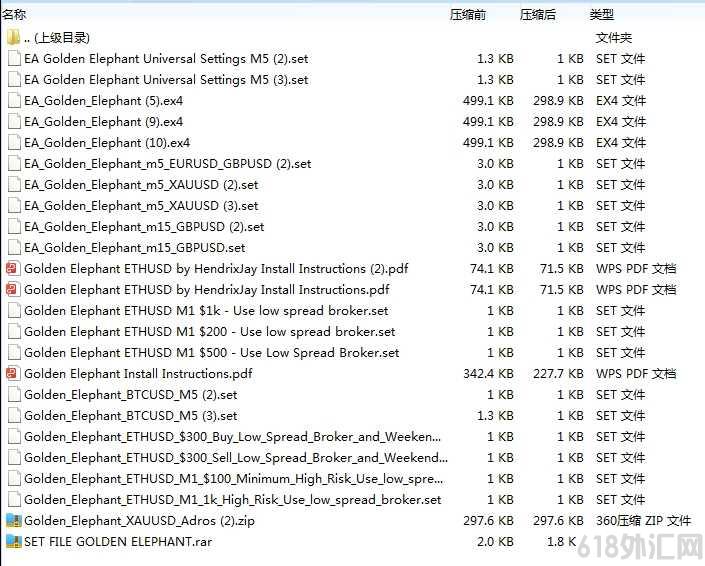Click the 342.4 KB size value
Viewport: 705px width, 566px height.
tap(488, 374)
